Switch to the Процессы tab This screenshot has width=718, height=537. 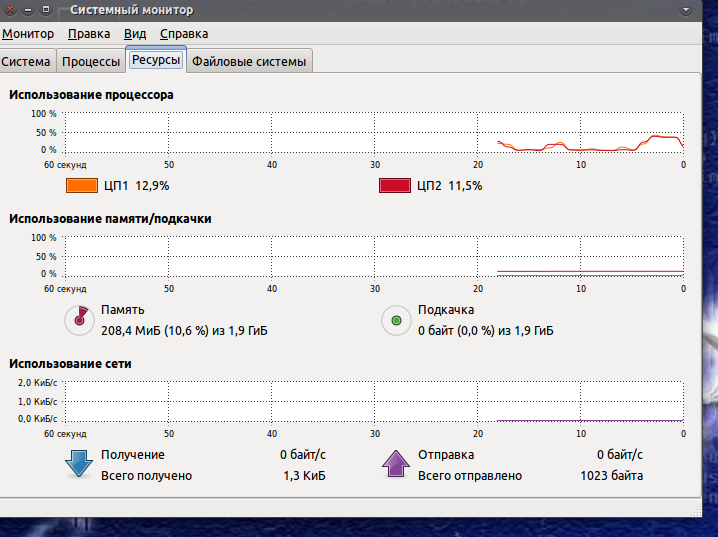pyautogui.click(x=91, y=62)
